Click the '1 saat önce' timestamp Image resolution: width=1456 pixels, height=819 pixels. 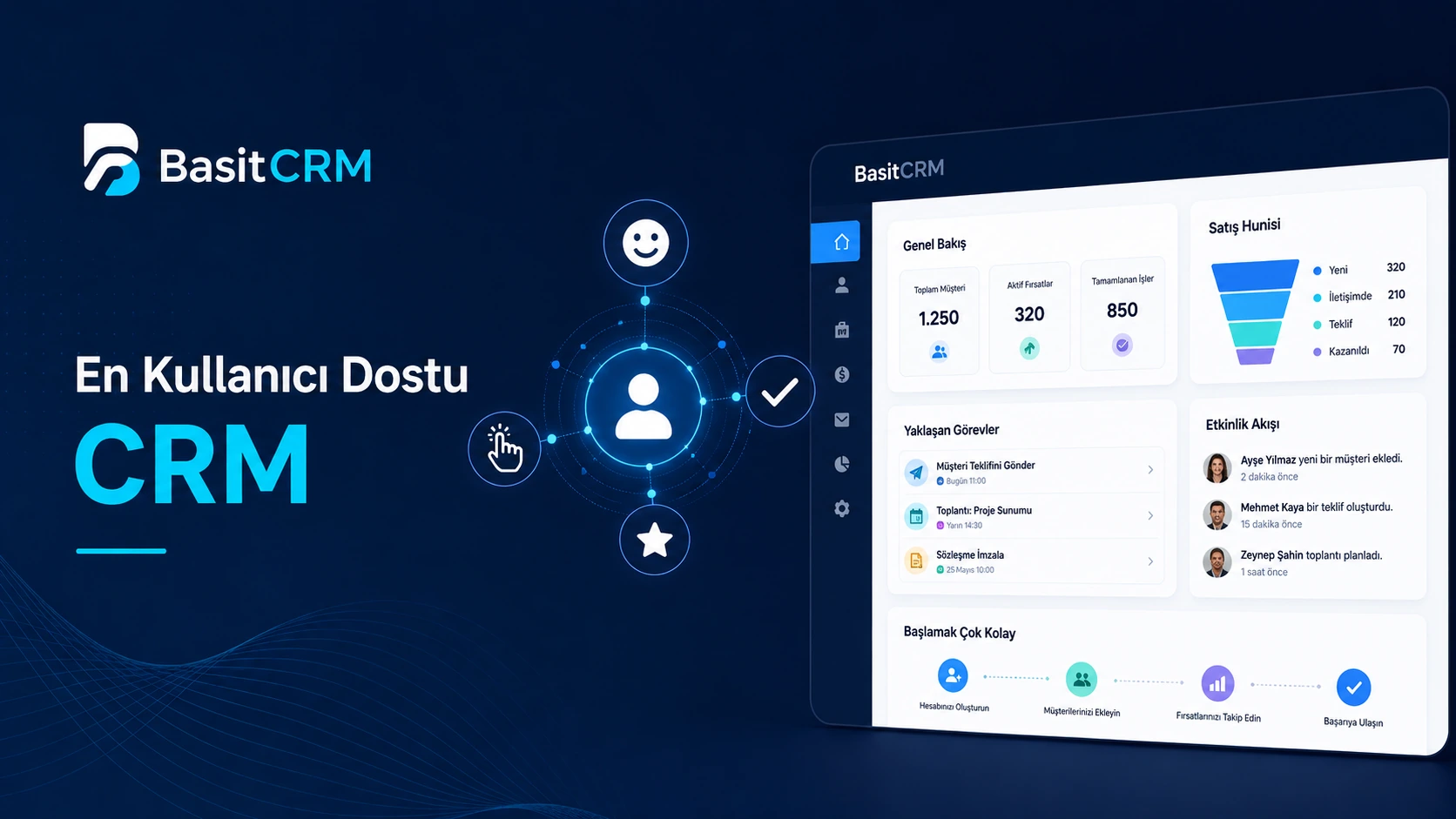(x=1264, y=572)
